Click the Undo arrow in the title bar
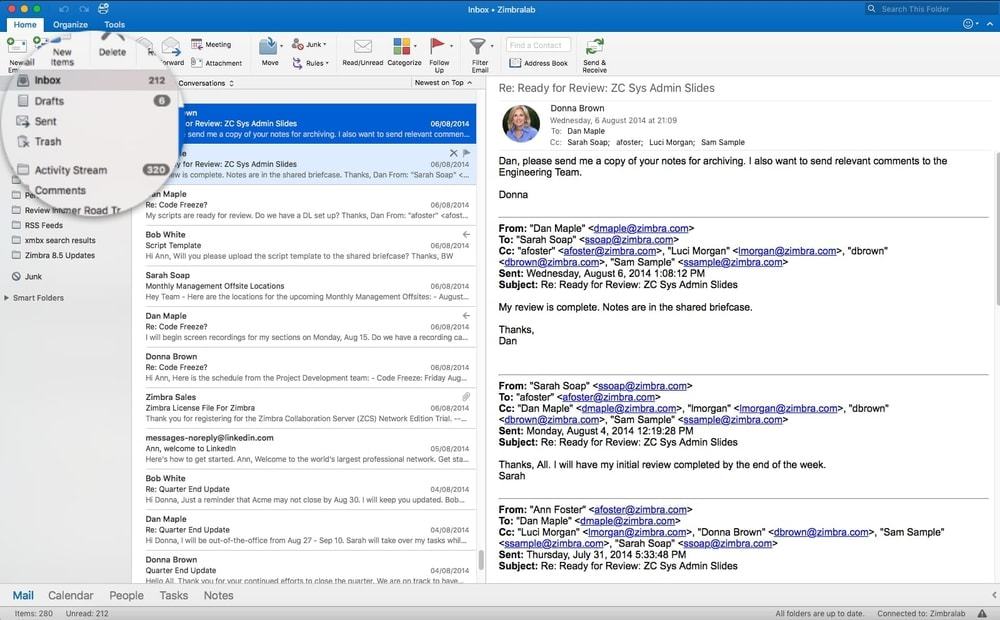 tap(64, 9)
